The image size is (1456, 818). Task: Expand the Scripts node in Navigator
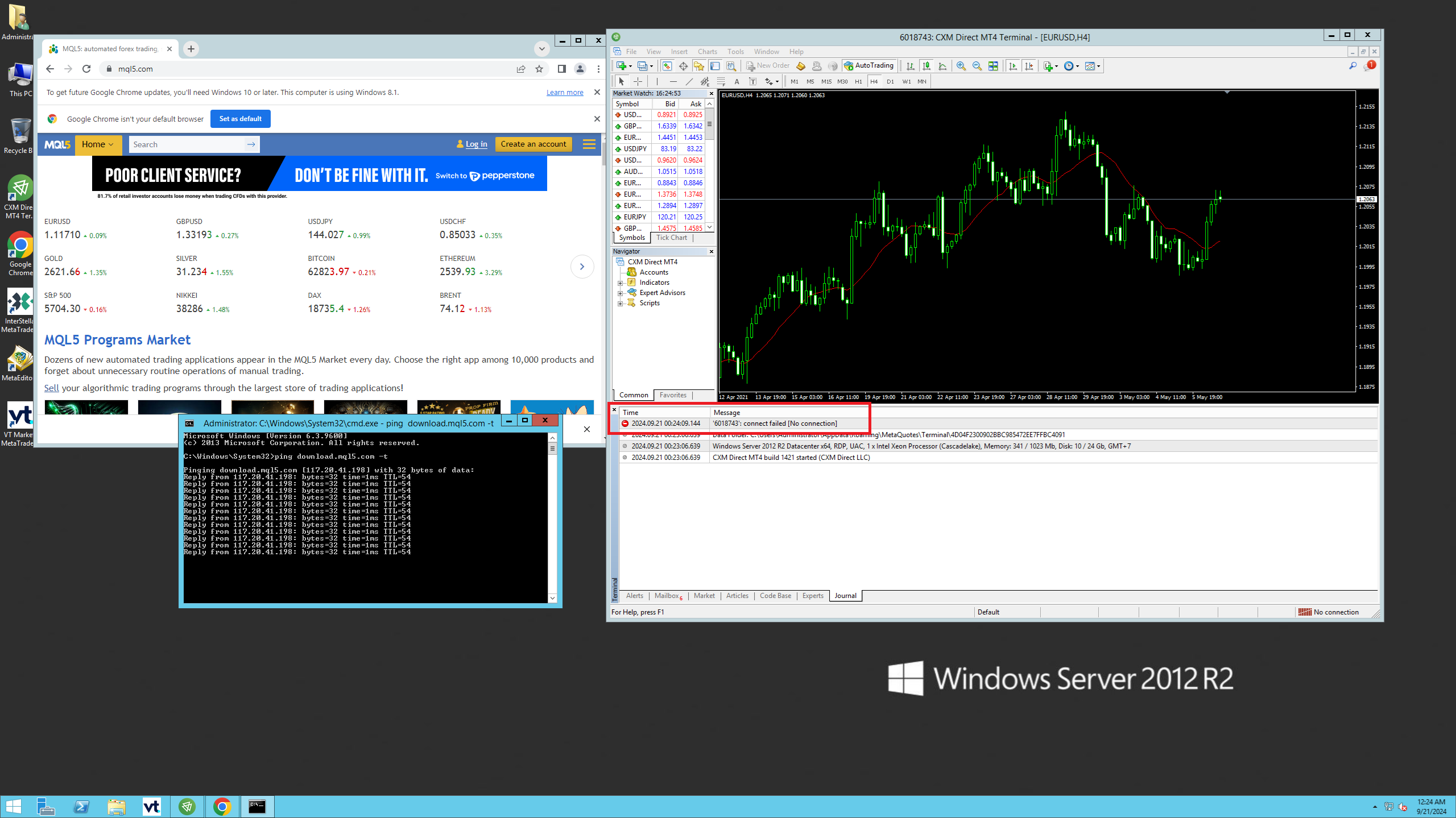(x=620, y=304)
